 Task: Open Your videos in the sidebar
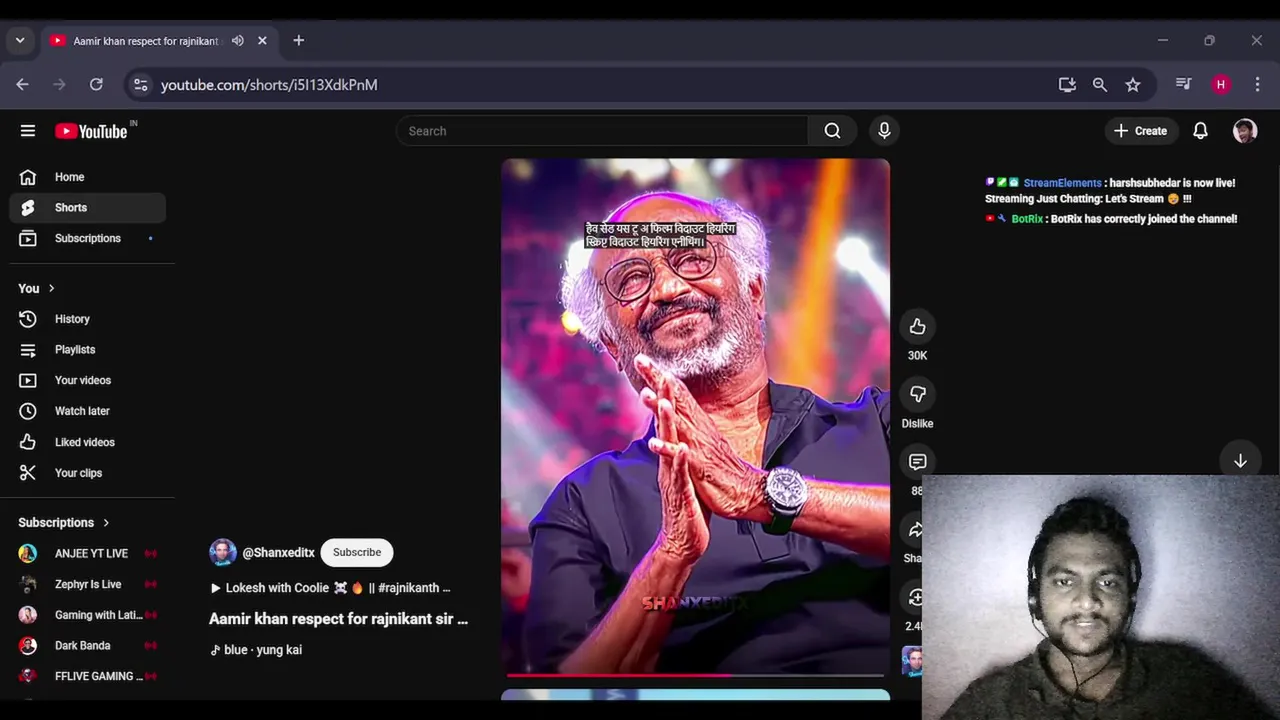point(88,380)
